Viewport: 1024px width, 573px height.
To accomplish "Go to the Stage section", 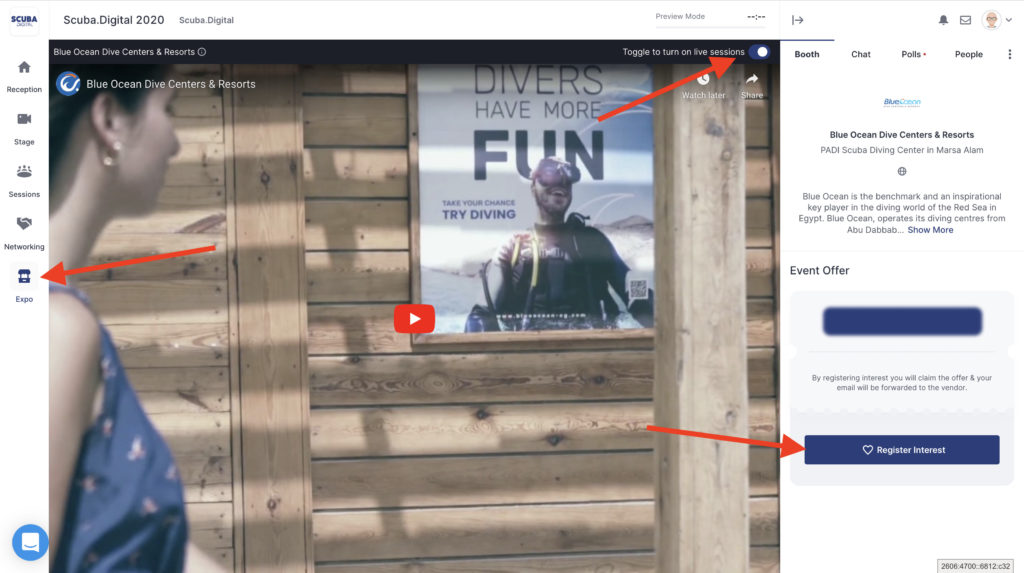I will coord(24,119).
